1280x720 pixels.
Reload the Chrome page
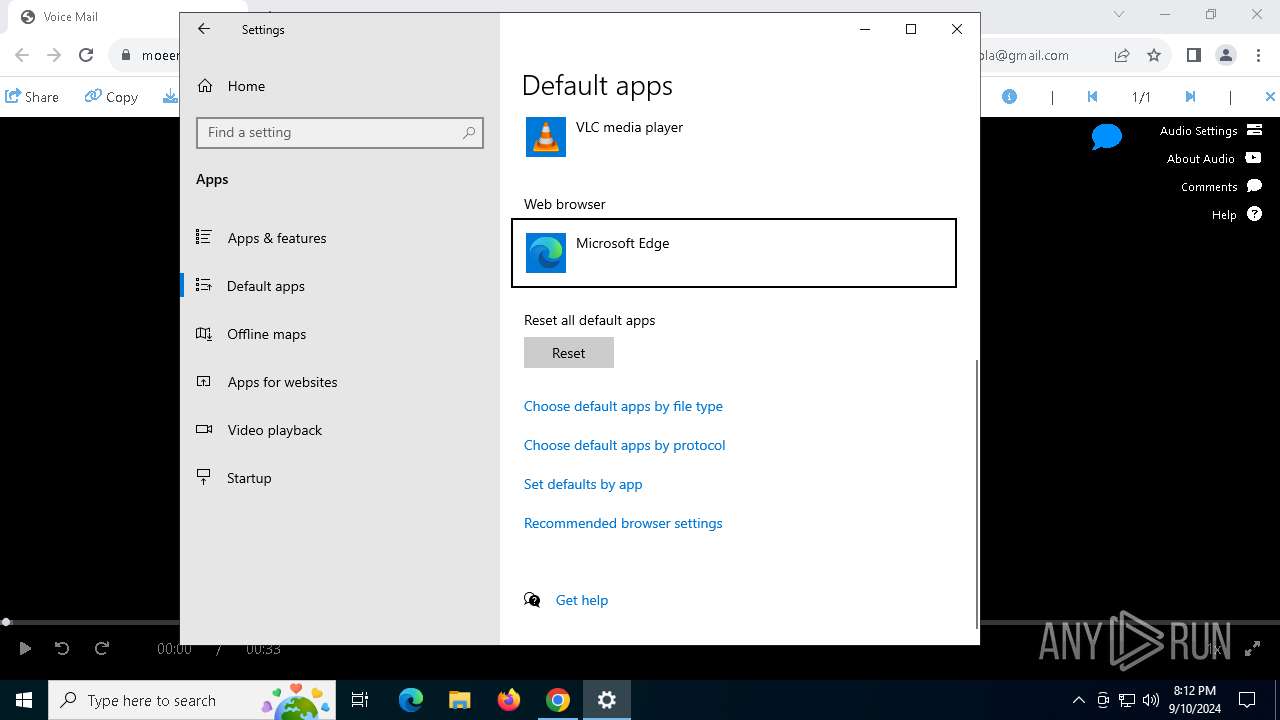(x=86, y=55)
